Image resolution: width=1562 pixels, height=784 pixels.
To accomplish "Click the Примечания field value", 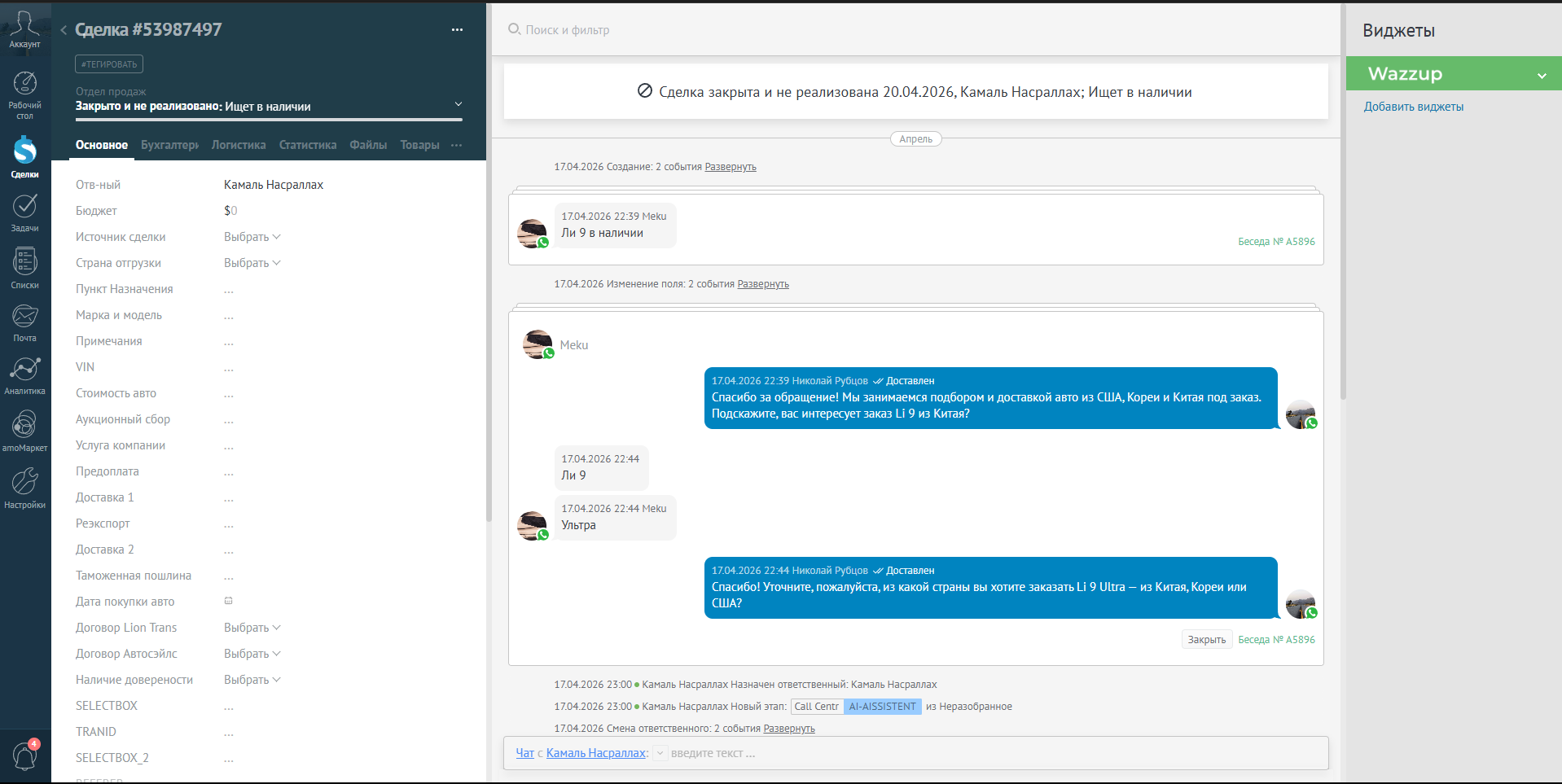I will (229, 342).
